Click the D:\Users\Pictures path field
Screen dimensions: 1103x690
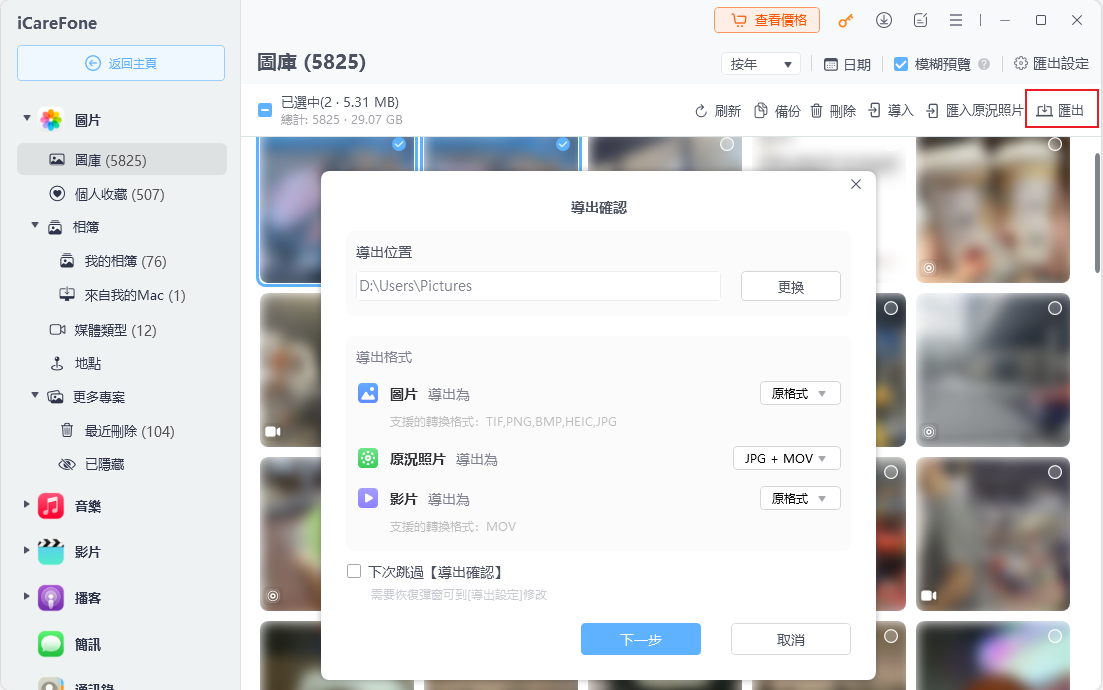coord(538,286)
